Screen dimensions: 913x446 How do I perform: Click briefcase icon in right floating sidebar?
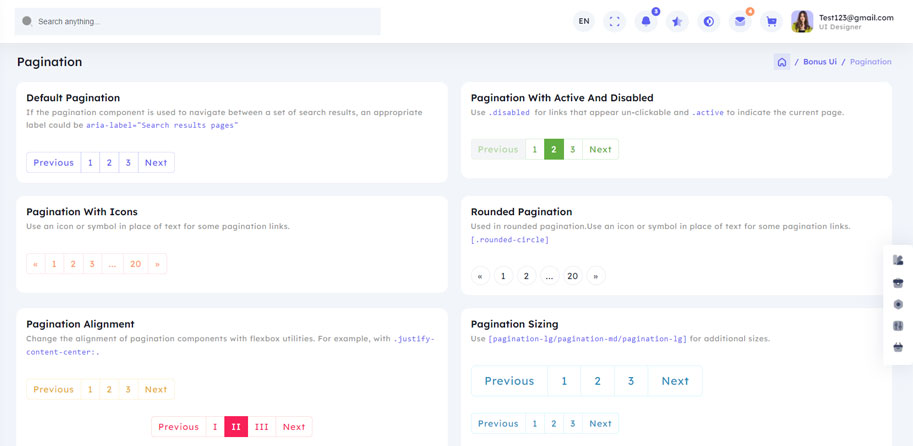click(898, 282)
